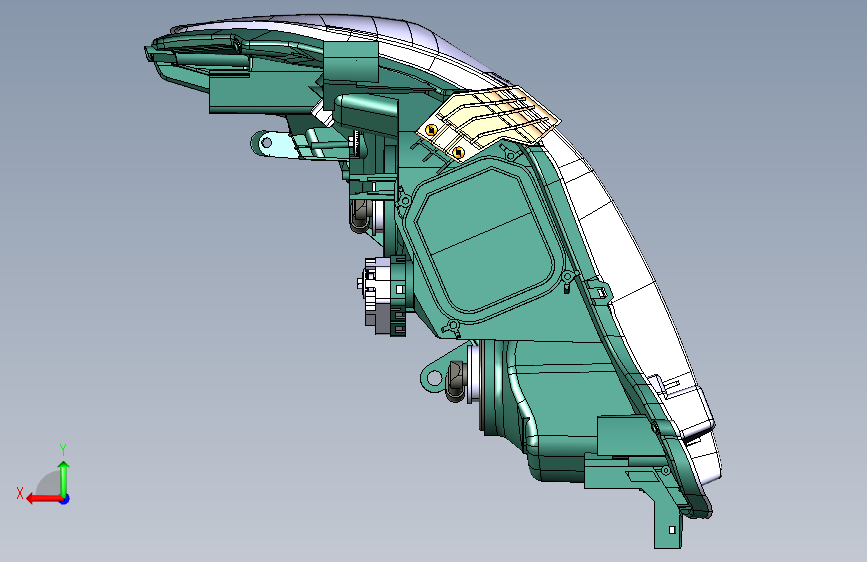Select the gray XY plane quadrant on triad
The width and height of the screenshot is (867, 562).
pos(49,484)
